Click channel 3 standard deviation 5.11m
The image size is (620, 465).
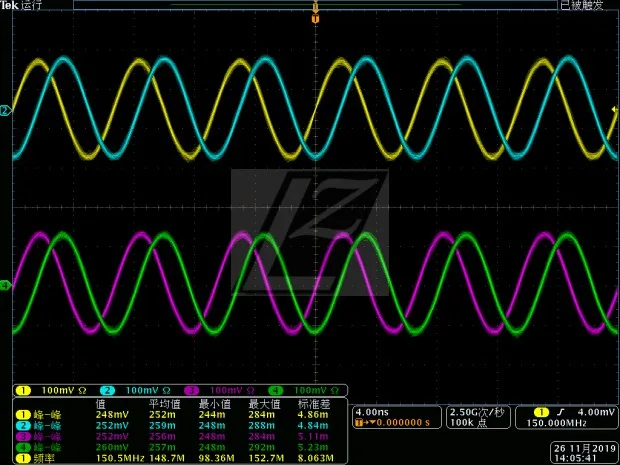[x=313, y=437]
